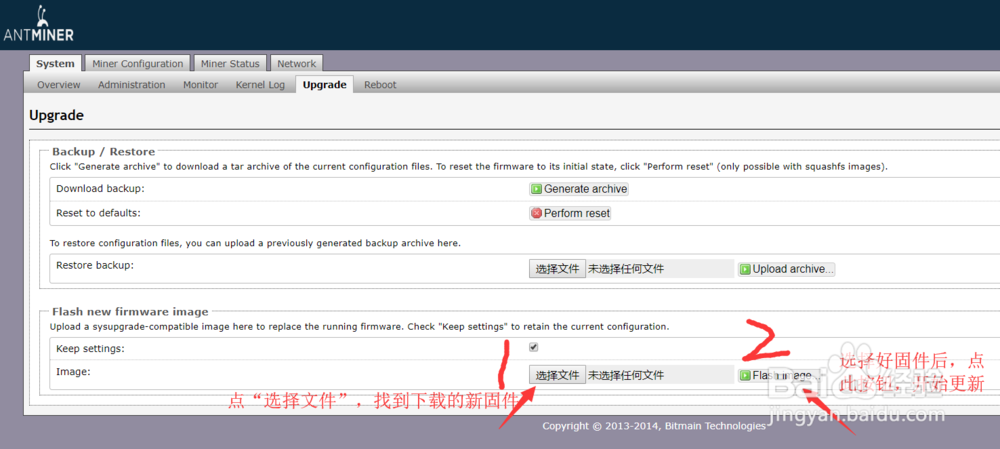Click the Antminer logo
This screenshot has height=449, width=1000.
(38, 25)
